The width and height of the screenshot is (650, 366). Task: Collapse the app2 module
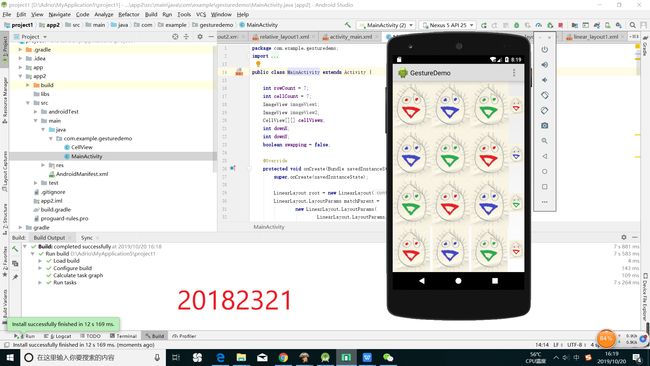click(x=20, y=76)
